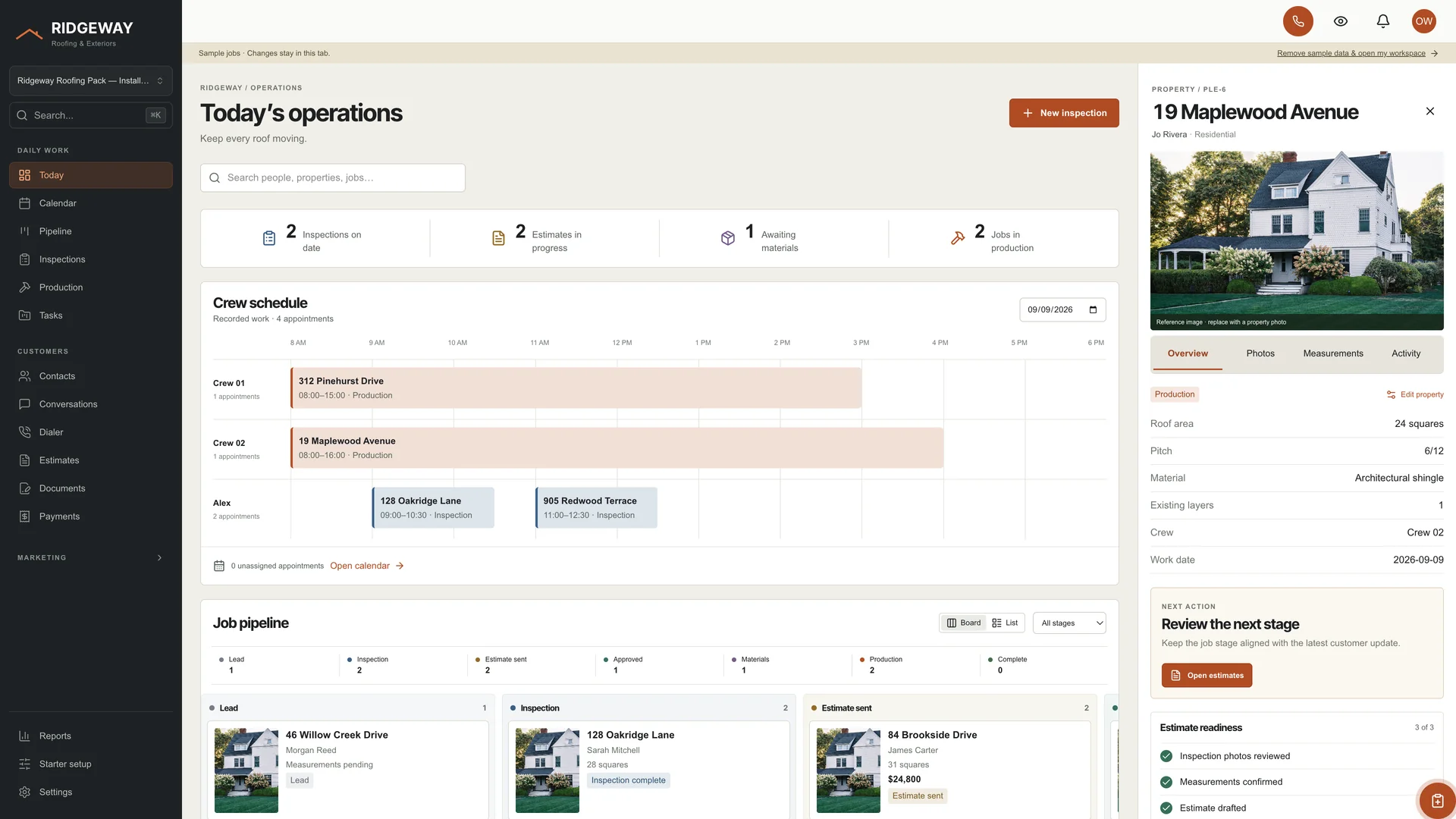Select the Overview tab
Image resolution: width=1456 pixels, height=819 pixels.
click(x=1188, y=353)
